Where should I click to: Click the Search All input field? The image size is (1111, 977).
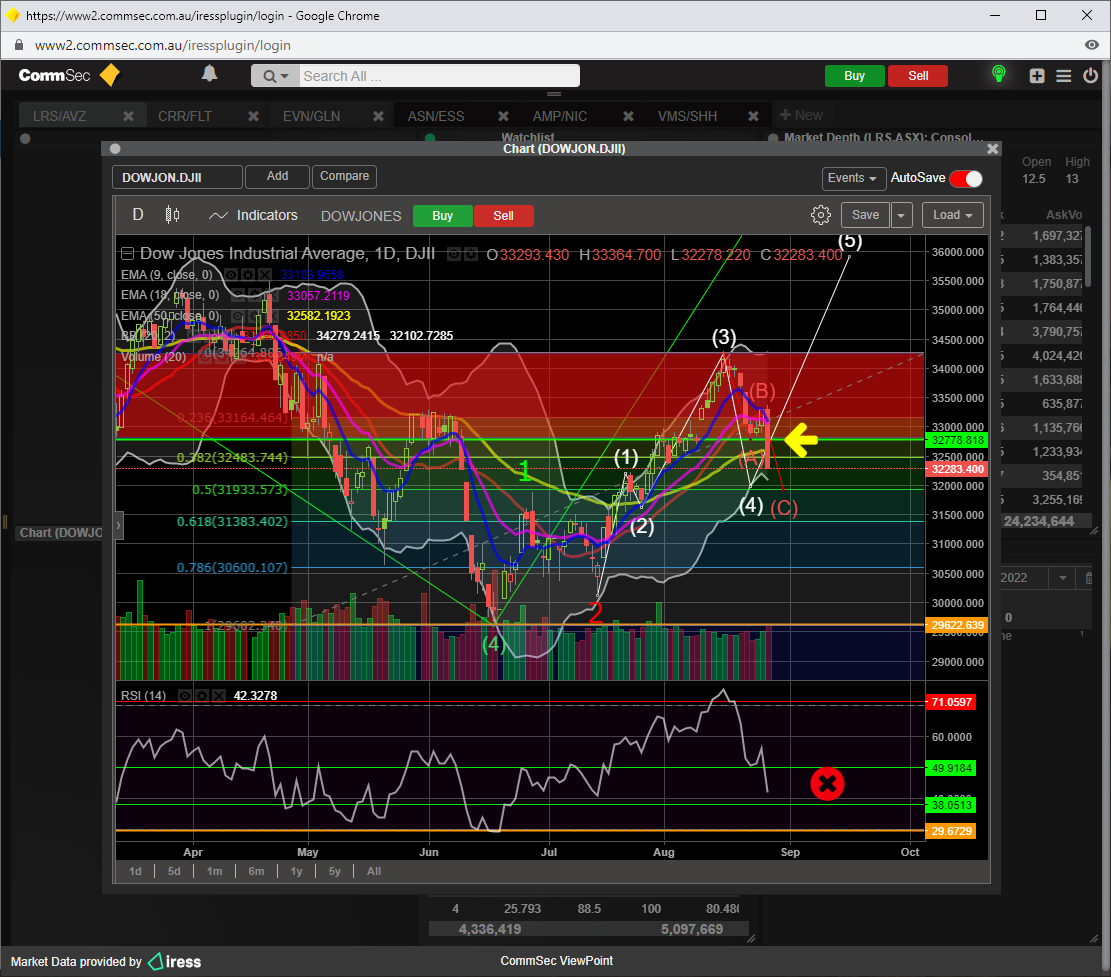click(439, 76)
